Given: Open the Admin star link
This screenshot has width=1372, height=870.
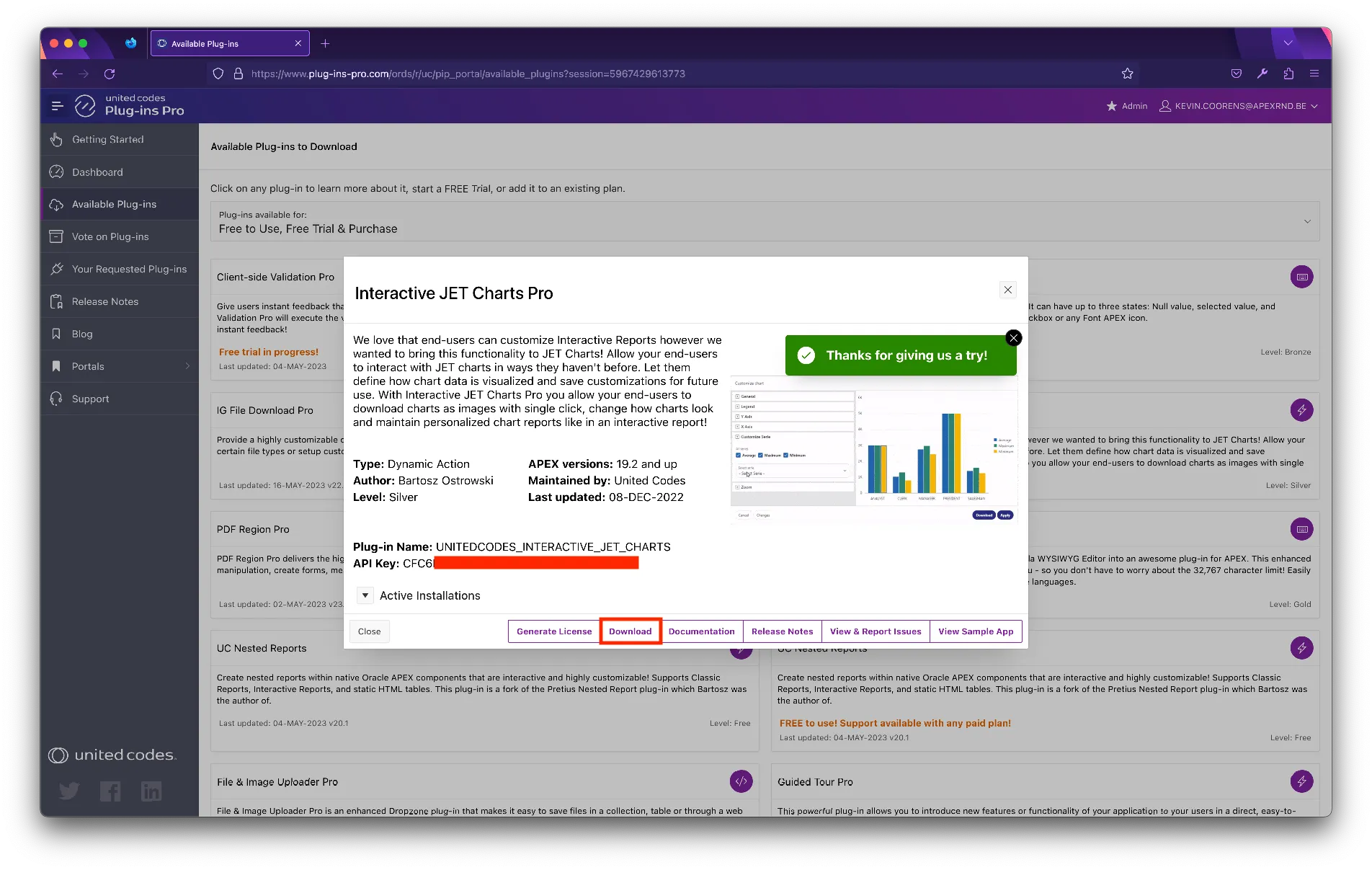Looking at the screenshot, I should pyautogui.click(x=1127, y=106).
